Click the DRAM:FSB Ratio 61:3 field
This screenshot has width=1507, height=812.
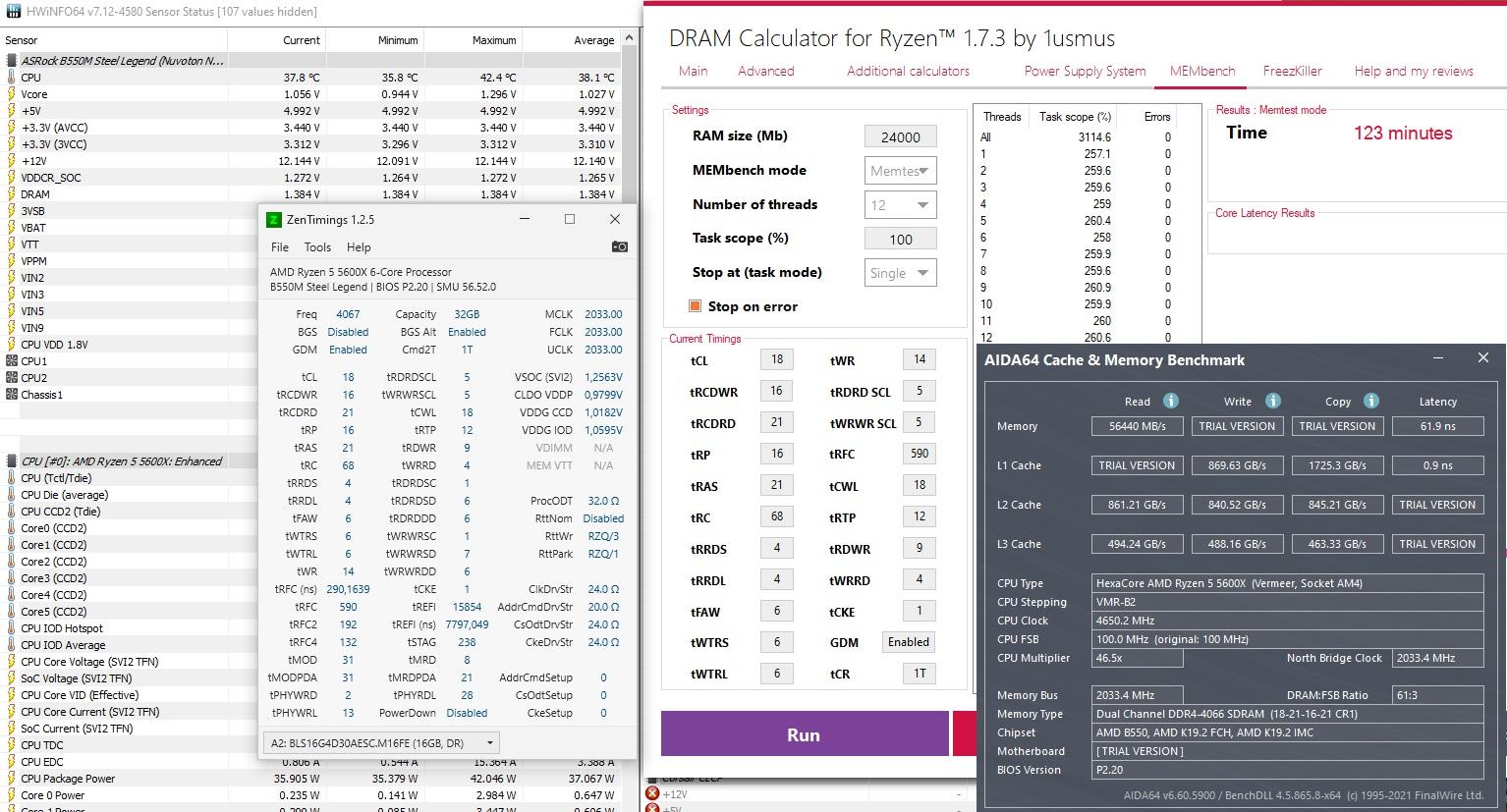[x=1437, y=694]
